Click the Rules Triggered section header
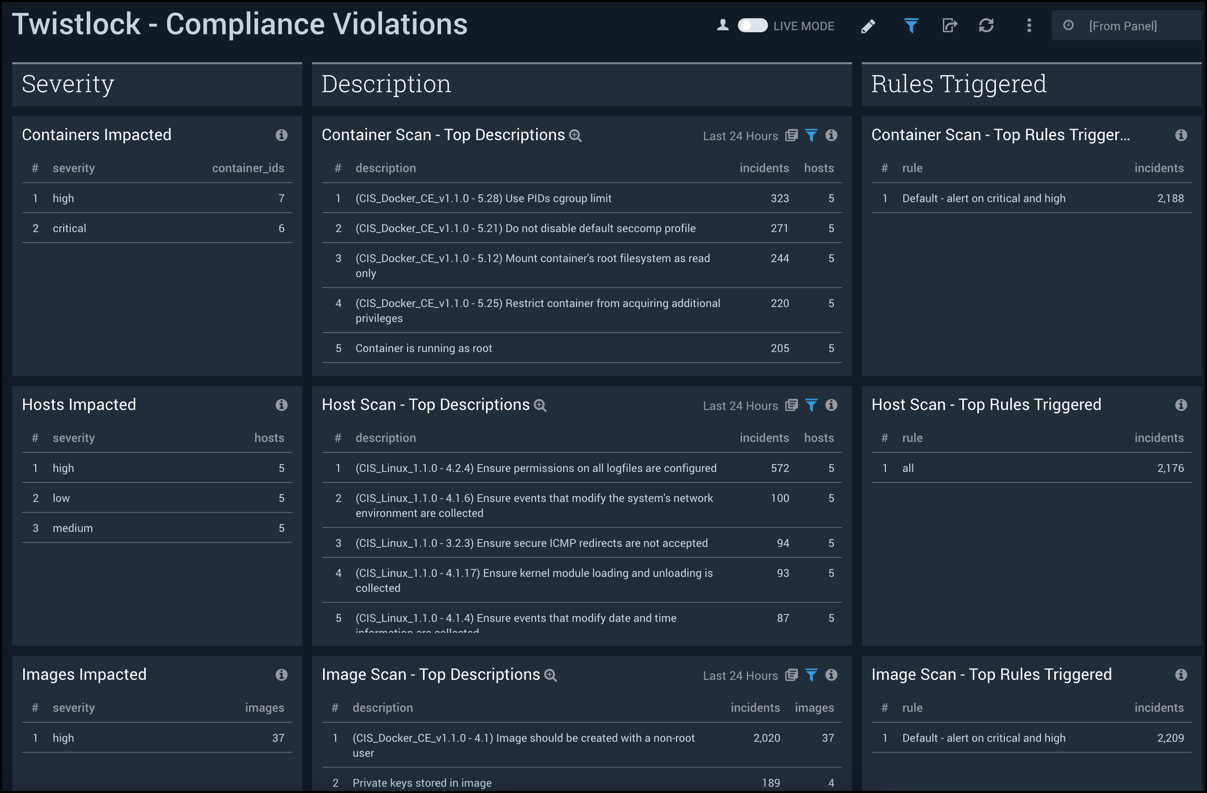This screenshot has width=1207, height=793. point(958,84)
